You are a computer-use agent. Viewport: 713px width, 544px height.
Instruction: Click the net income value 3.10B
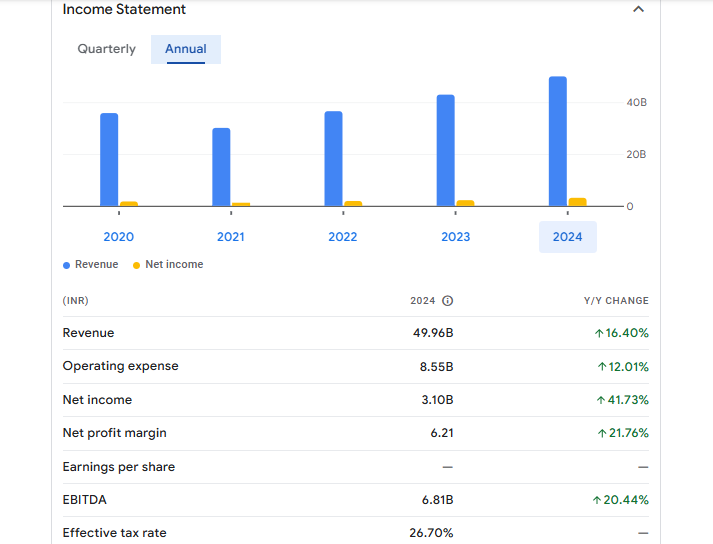coord(437,400)
